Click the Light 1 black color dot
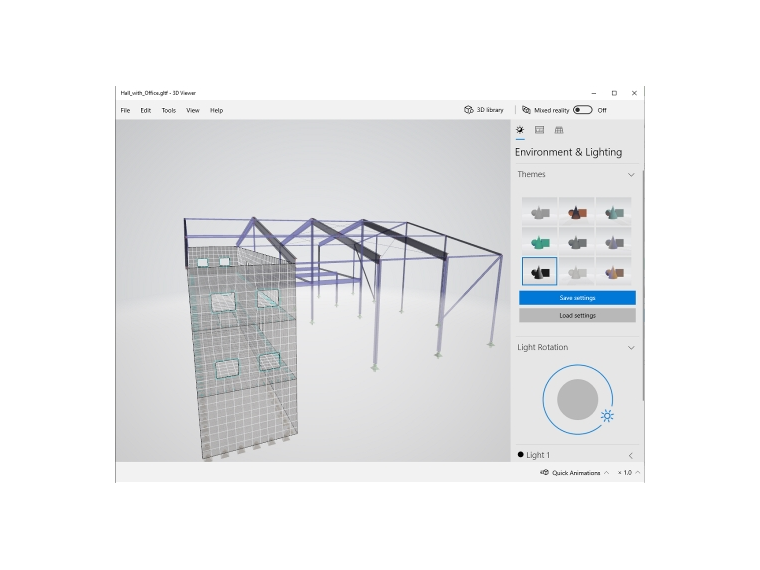The height and width of the screenshot is (570, 760). (521, 455)
